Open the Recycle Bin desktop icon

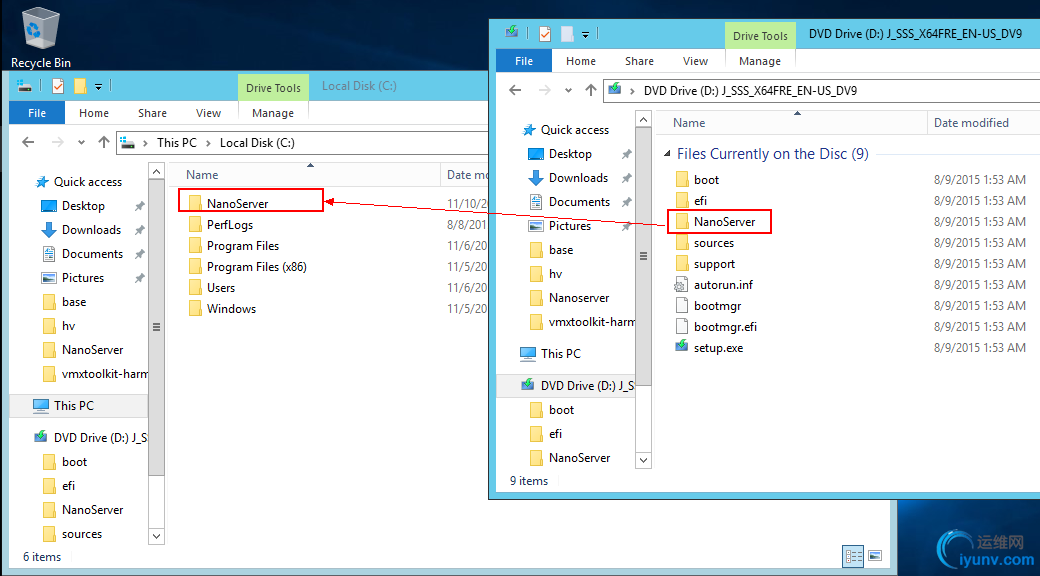40,38
